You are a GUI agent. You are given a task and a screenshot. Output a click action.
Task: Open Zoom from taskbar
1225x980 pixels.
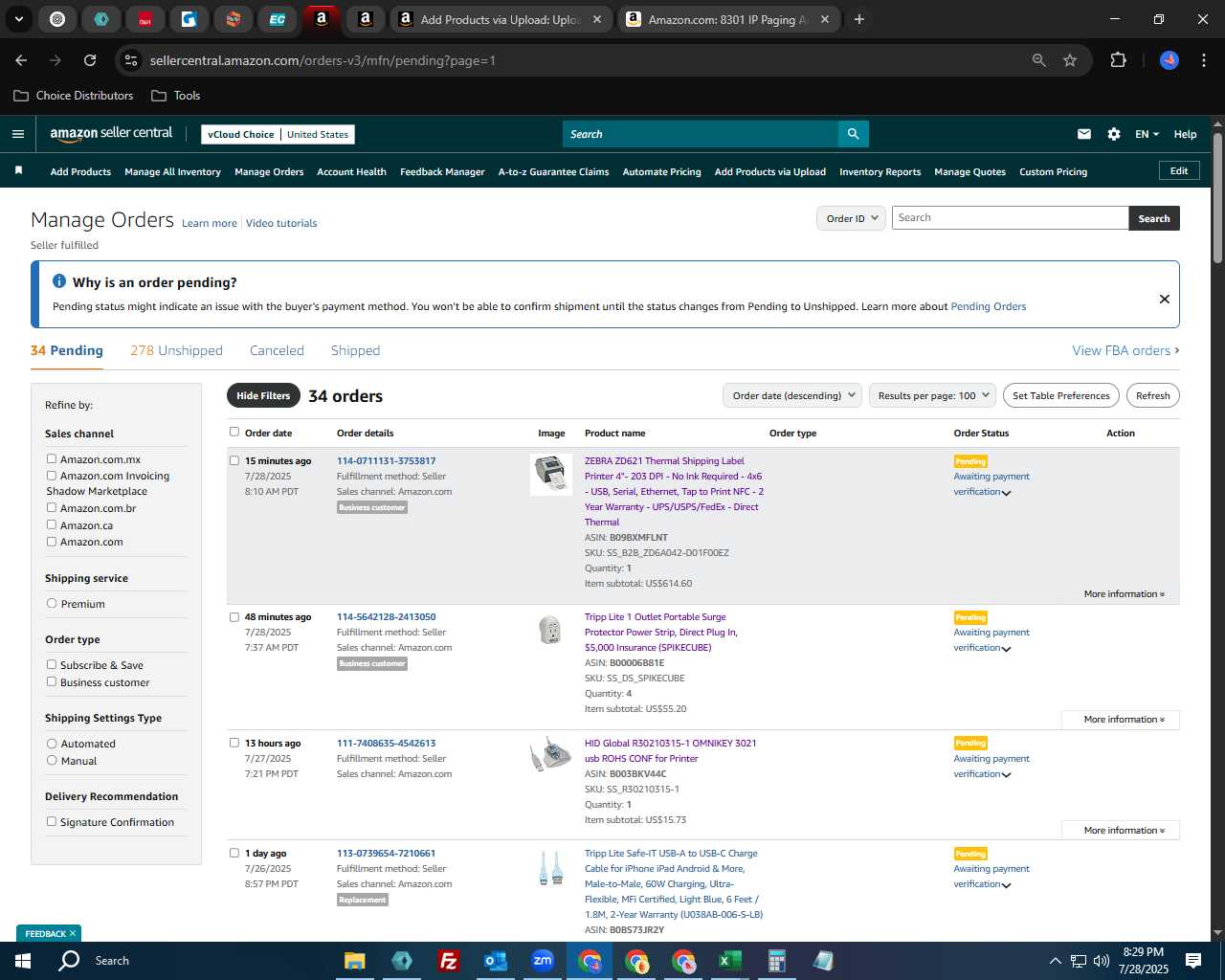tap(543, 961)
